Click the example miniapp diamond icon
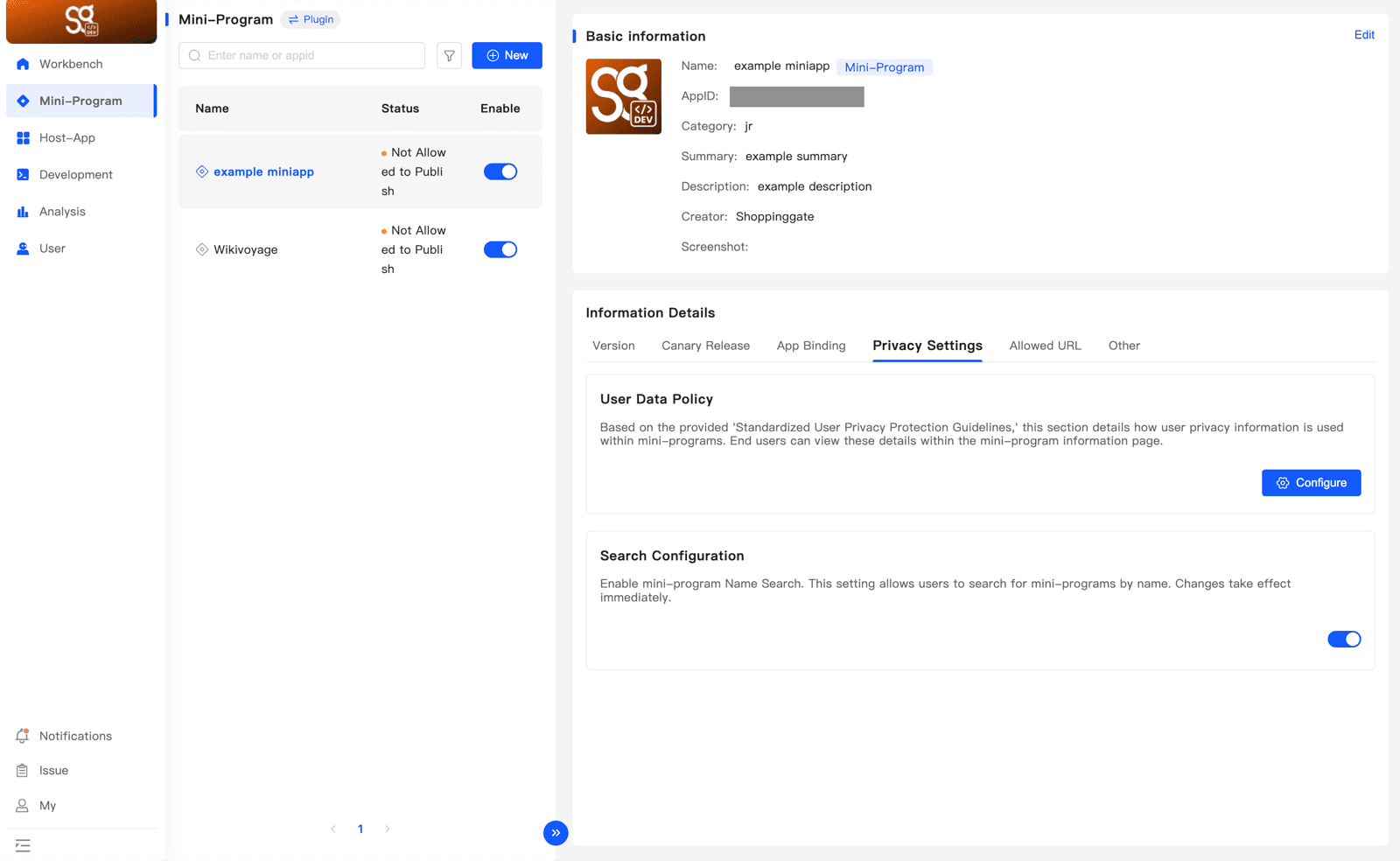The width and height of the screenshot is (1400, 861). [x=202, y=171]
